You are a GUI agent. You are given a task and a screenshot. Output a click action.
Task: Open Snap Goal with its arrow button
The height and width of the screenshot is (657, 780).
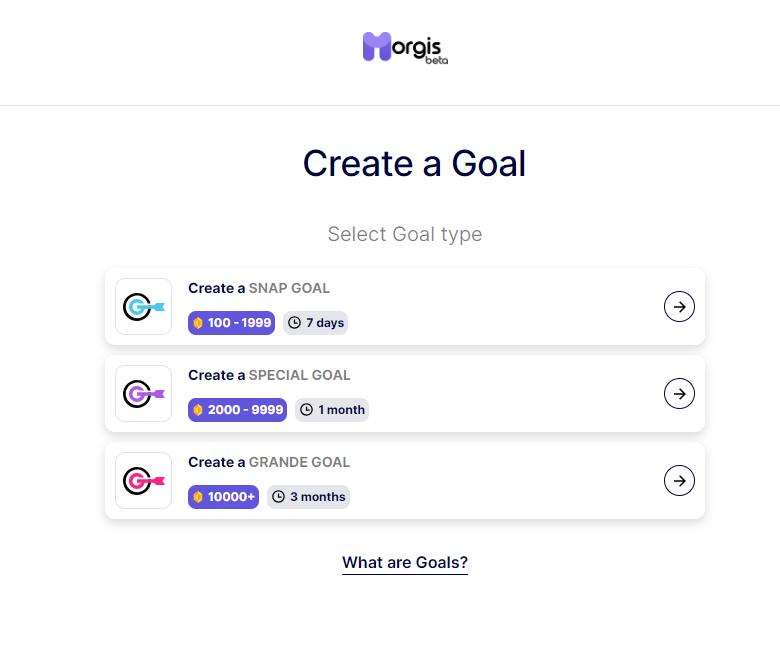[679, 307]
